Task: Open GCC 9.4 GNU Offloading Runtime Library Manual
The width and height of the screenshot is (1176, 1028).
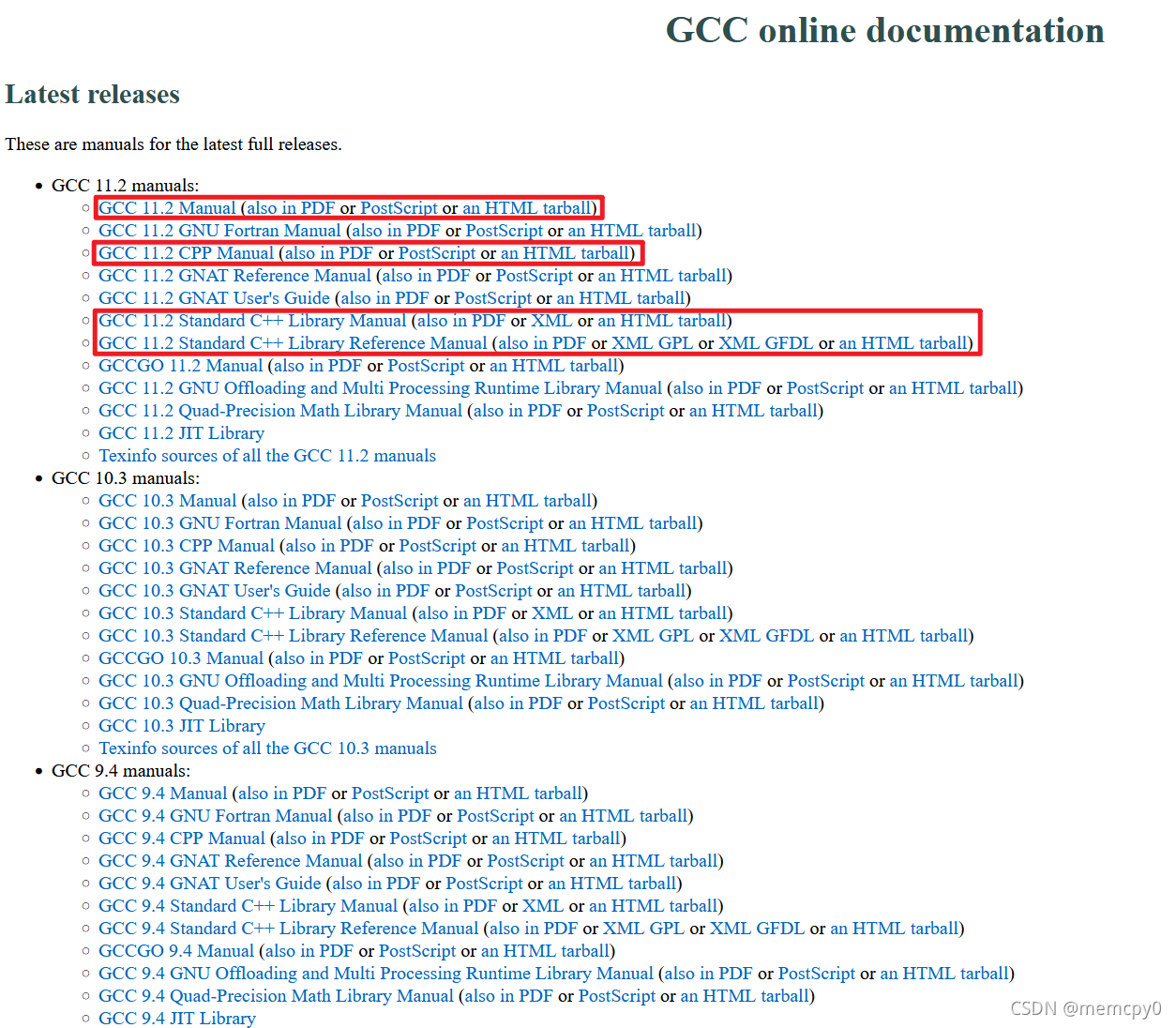Action: (x=376, y=974)
